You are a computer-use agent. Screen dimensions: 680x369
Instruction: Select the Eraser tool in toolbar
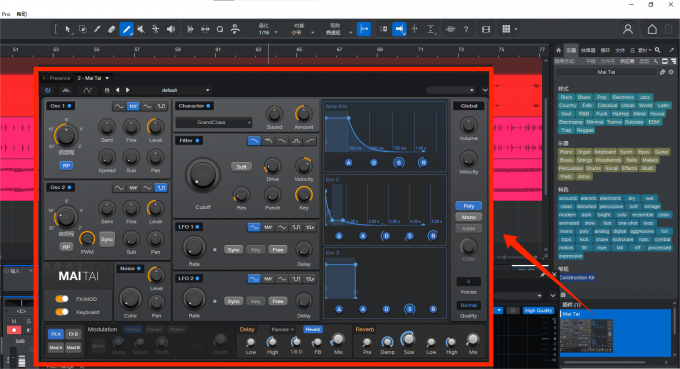[111, 29]
